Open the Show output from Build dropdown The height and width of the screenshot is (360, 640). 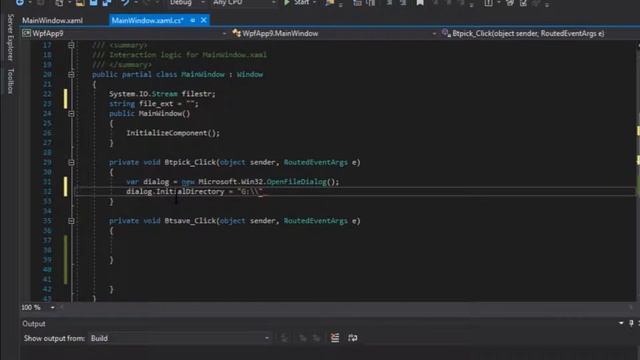point(180,338)
